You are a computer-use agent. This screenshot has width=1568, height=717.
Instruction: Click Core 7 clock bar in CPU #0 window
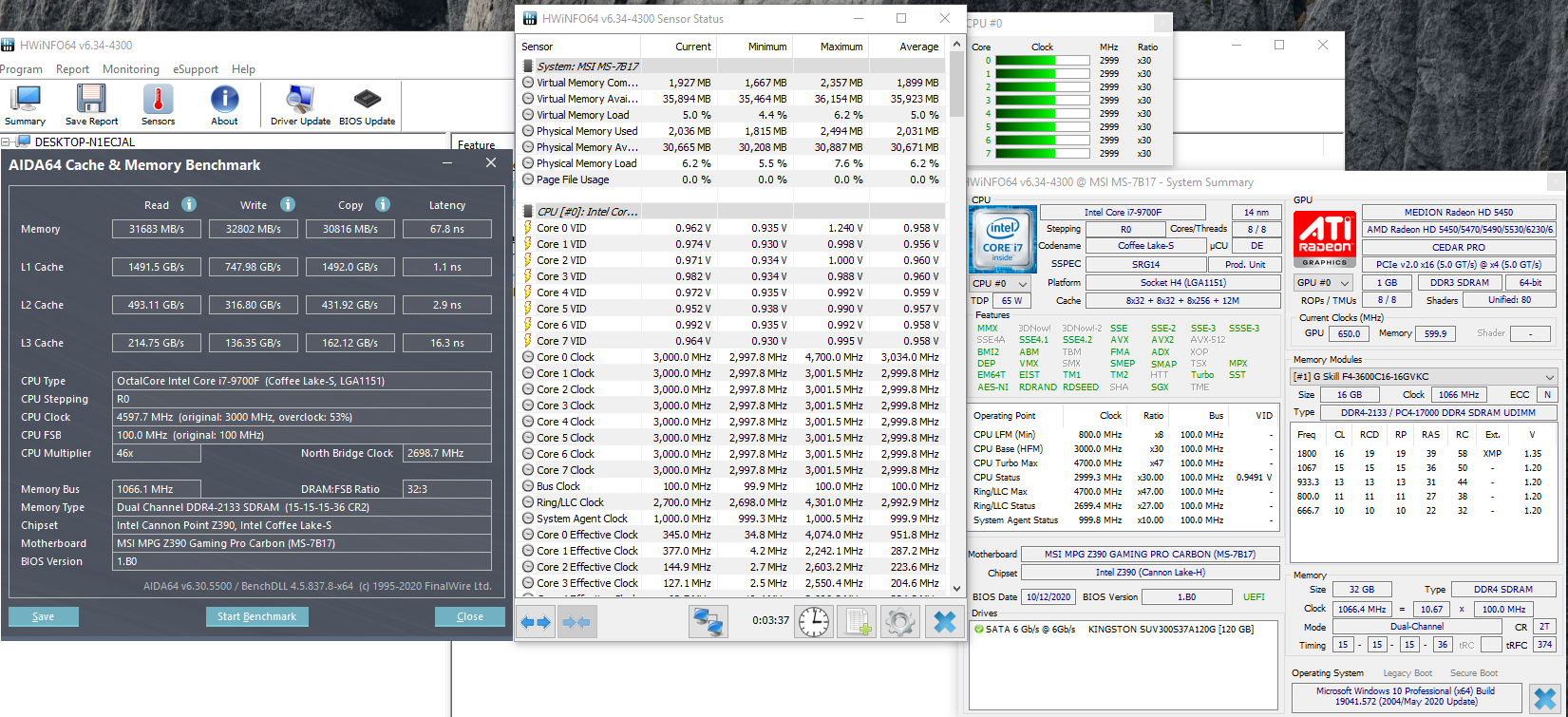[1042, 153]
